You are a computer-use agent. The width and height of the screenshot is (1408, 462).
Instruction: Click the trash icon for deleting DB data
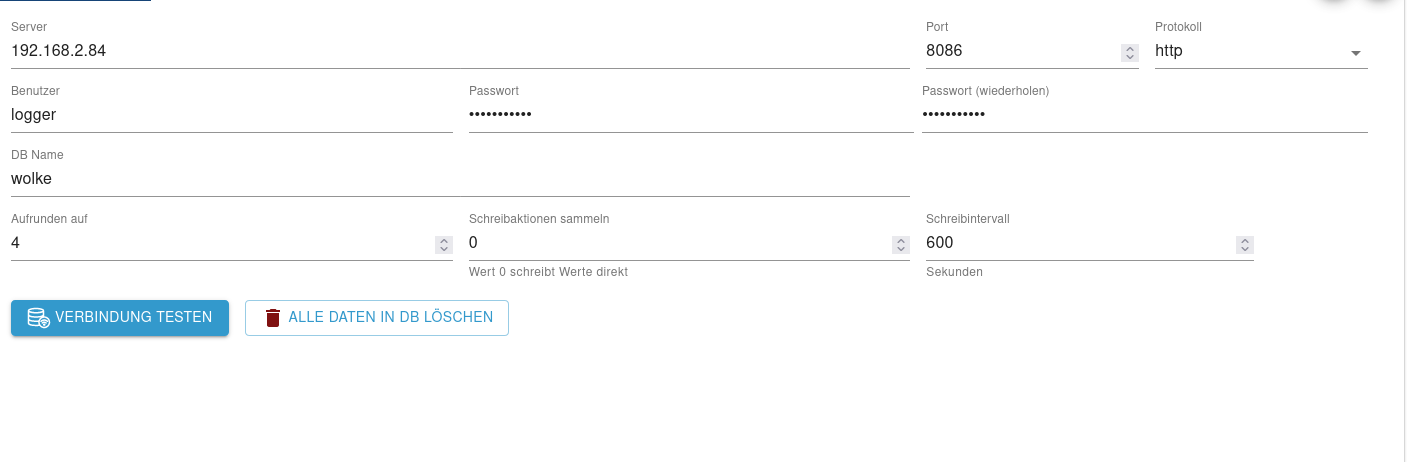pyautogui.click(x=273, y=318)
